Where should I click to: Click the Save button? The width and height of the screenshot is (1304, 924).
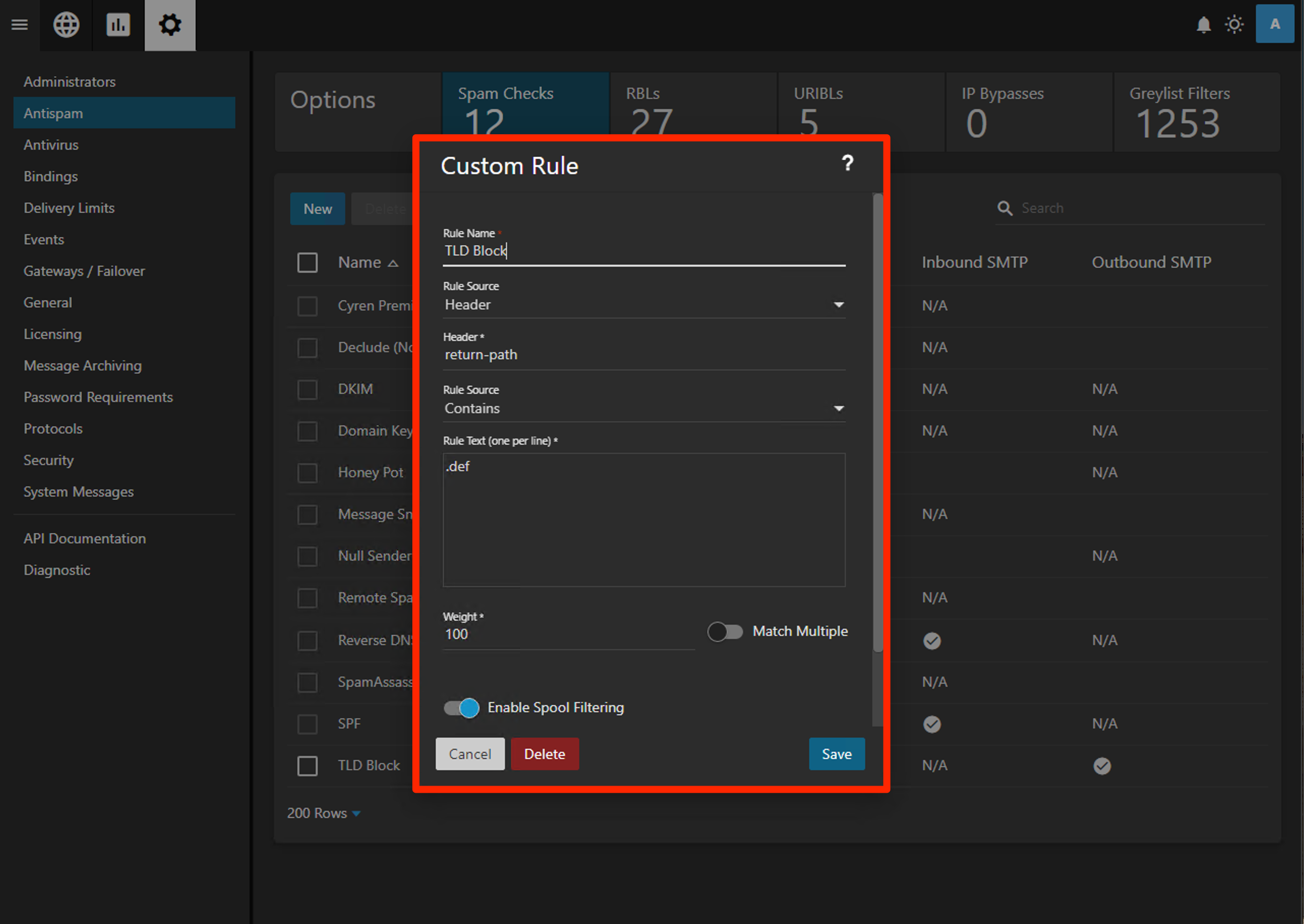pyautogui.click(x=836, y=754)
